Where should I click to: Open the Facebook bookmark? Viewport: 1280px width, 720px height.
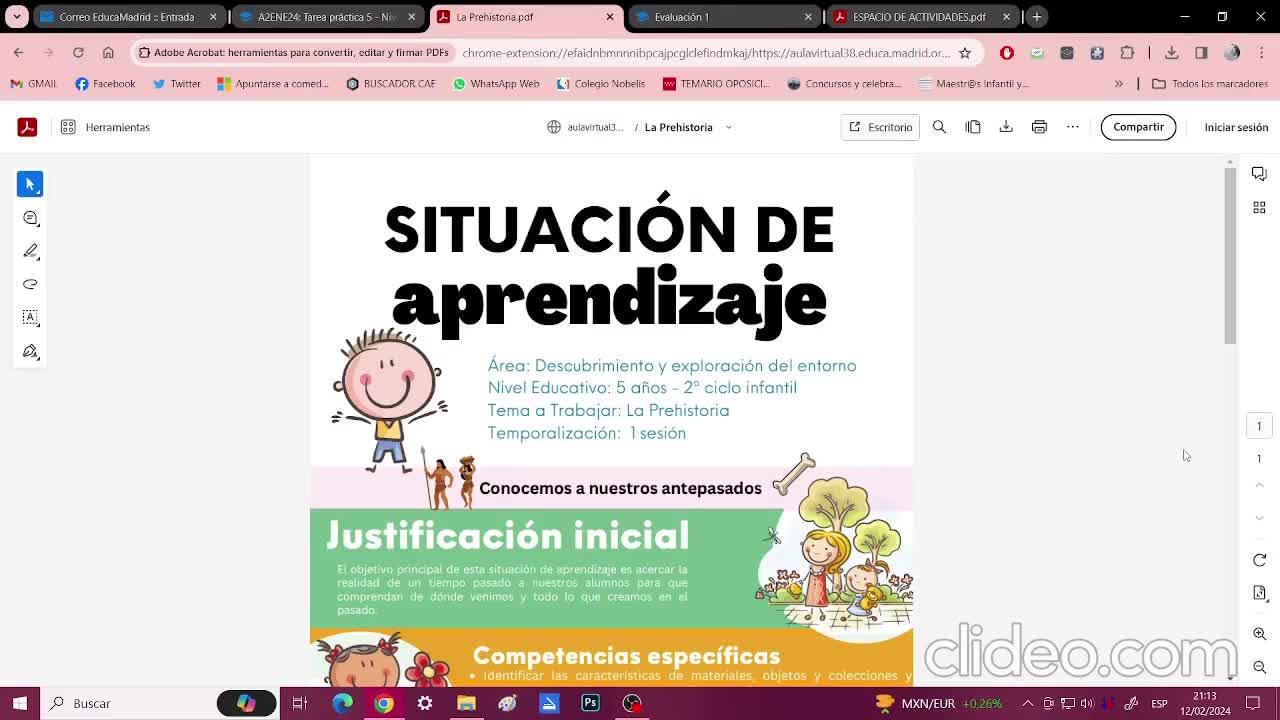click(x=105, y=84)
